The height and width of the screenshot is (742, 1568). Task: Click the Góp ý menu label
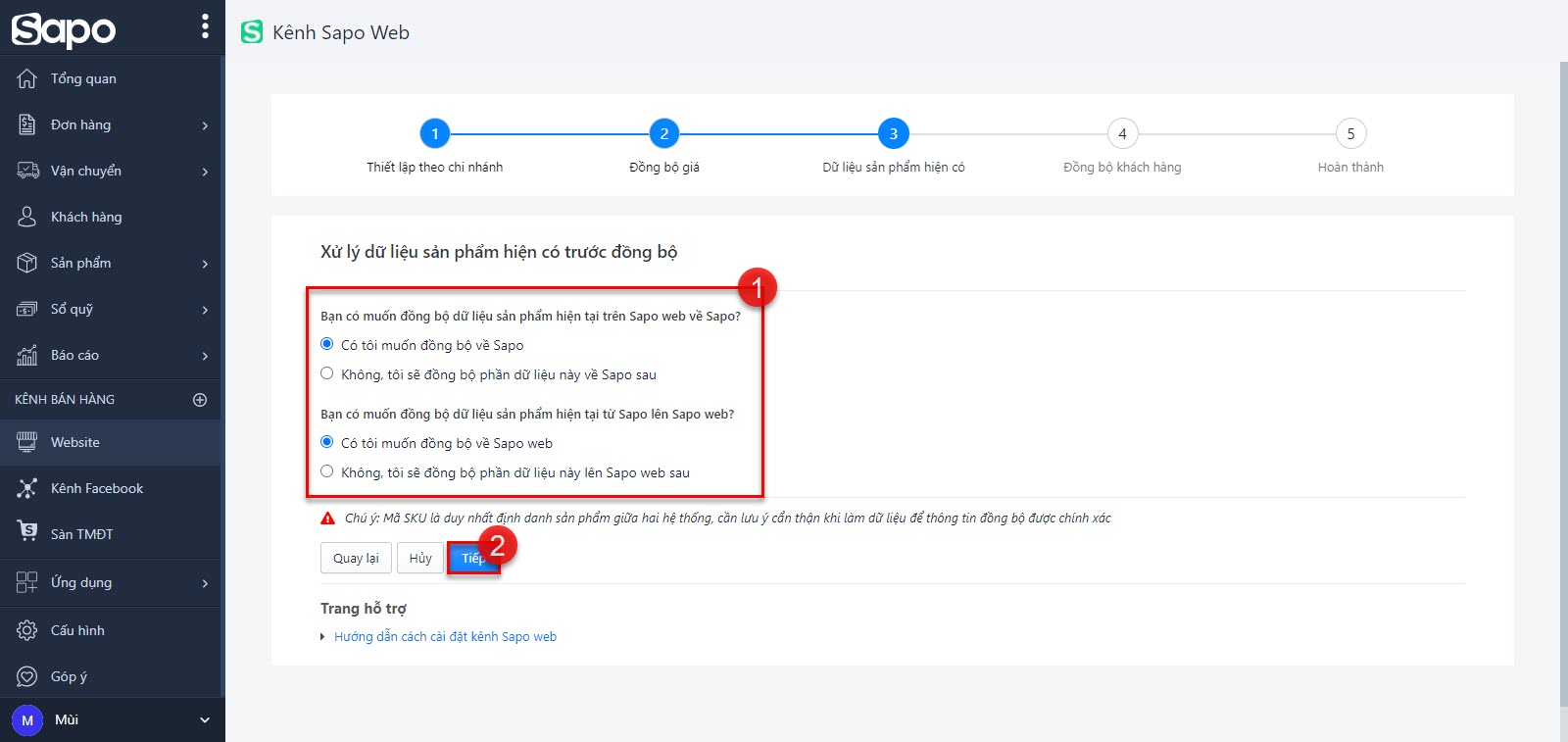69,676
